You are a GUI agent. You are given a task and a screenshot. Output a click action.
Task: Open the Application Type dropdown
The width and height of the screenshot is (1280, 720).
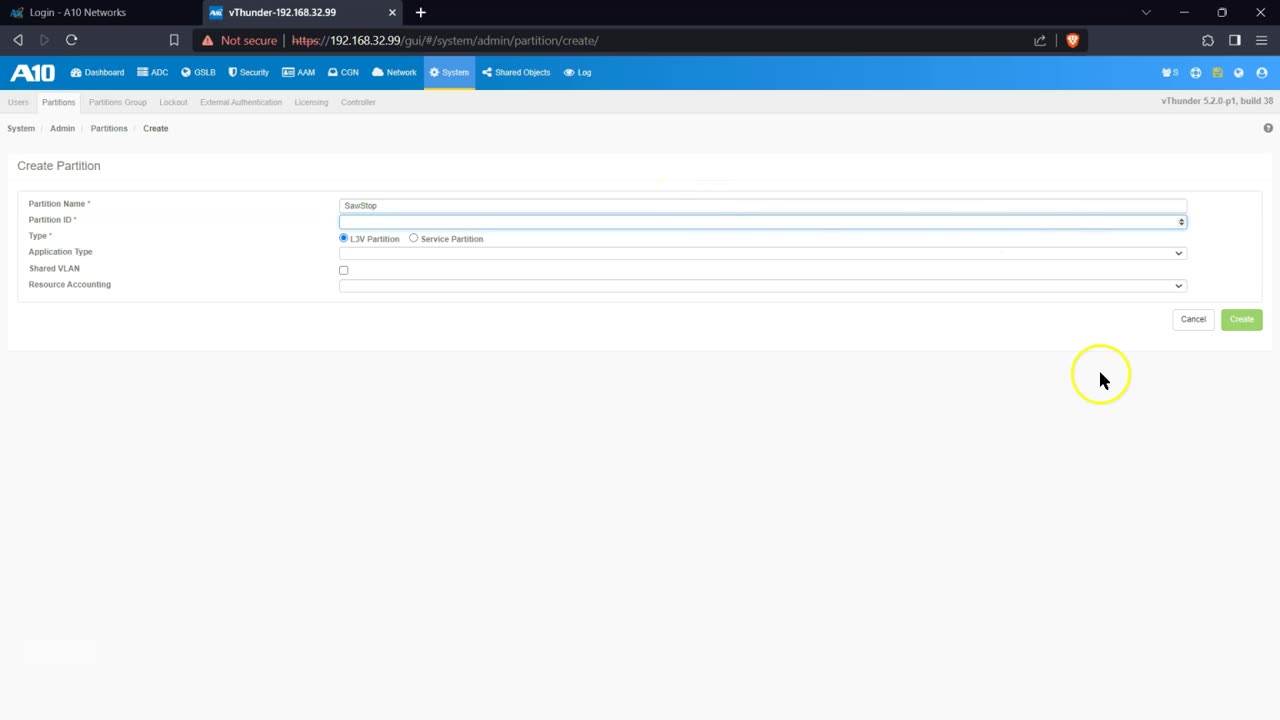(763, 253)
